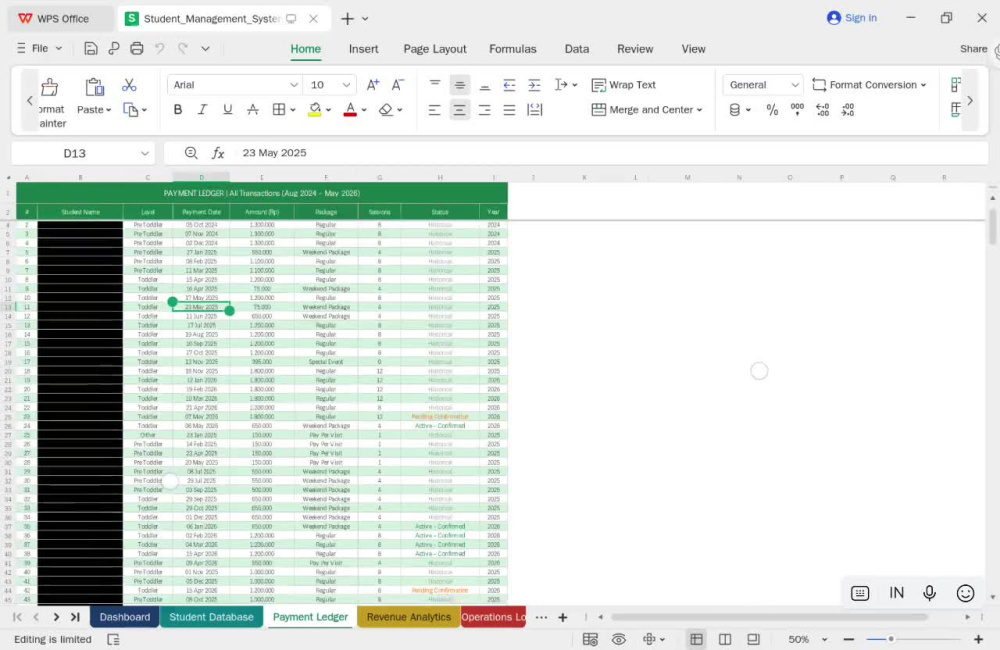Image resolution: width=1000 pixels, height=650 pixels.
Task: Switch to the View ribbon tab
Action: (693, 49)
